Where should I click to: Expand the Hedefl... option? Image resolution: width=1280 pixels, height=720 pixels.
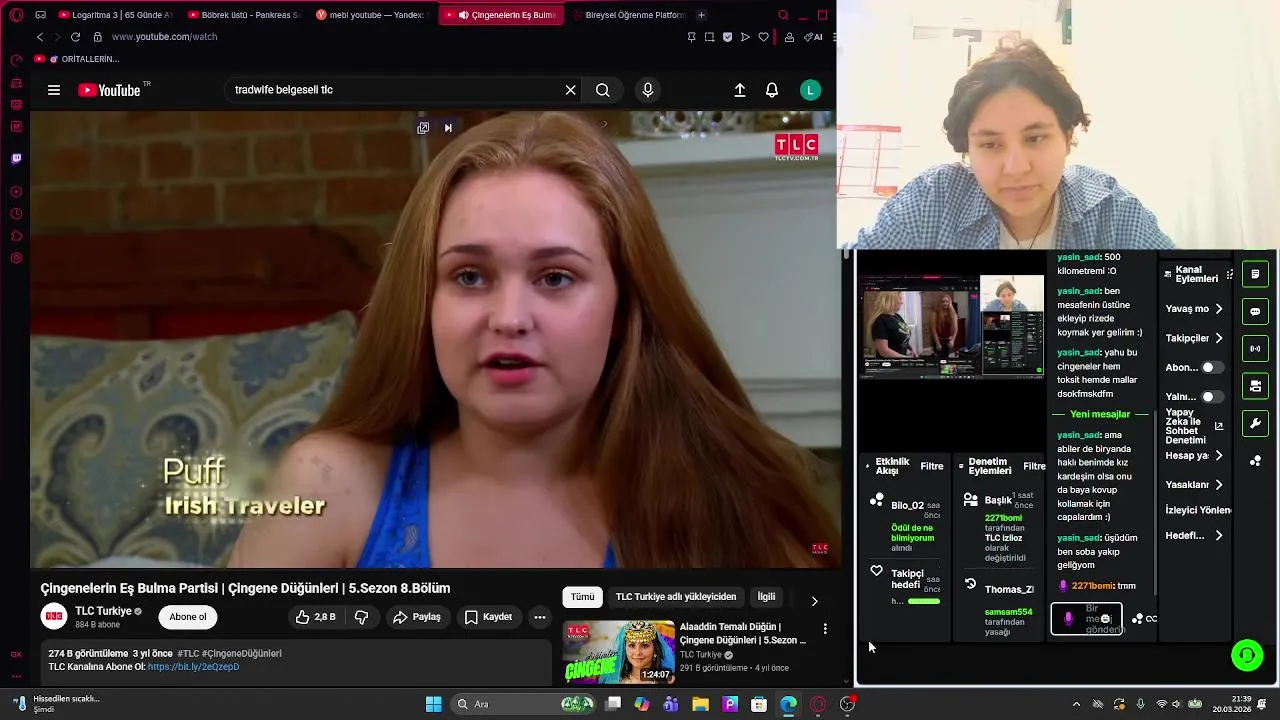coord(1195,535)
